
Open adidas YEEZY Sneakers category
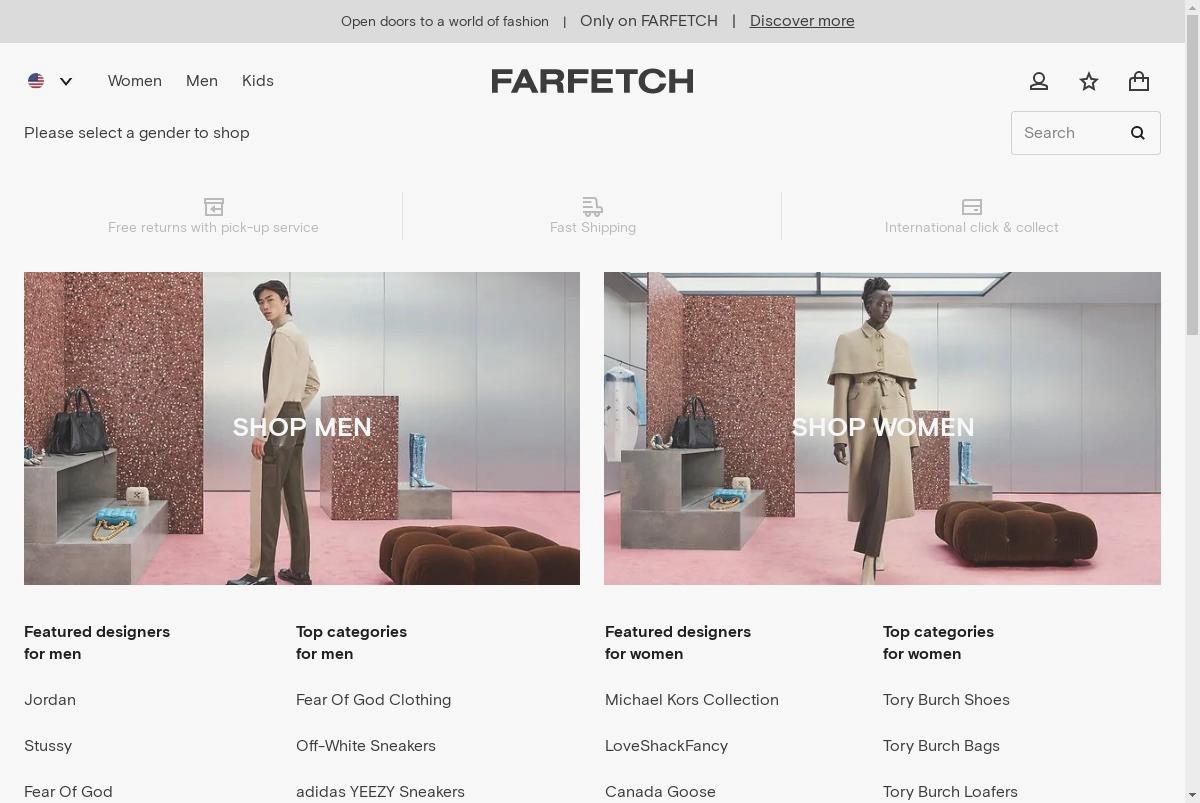(380, 792)
